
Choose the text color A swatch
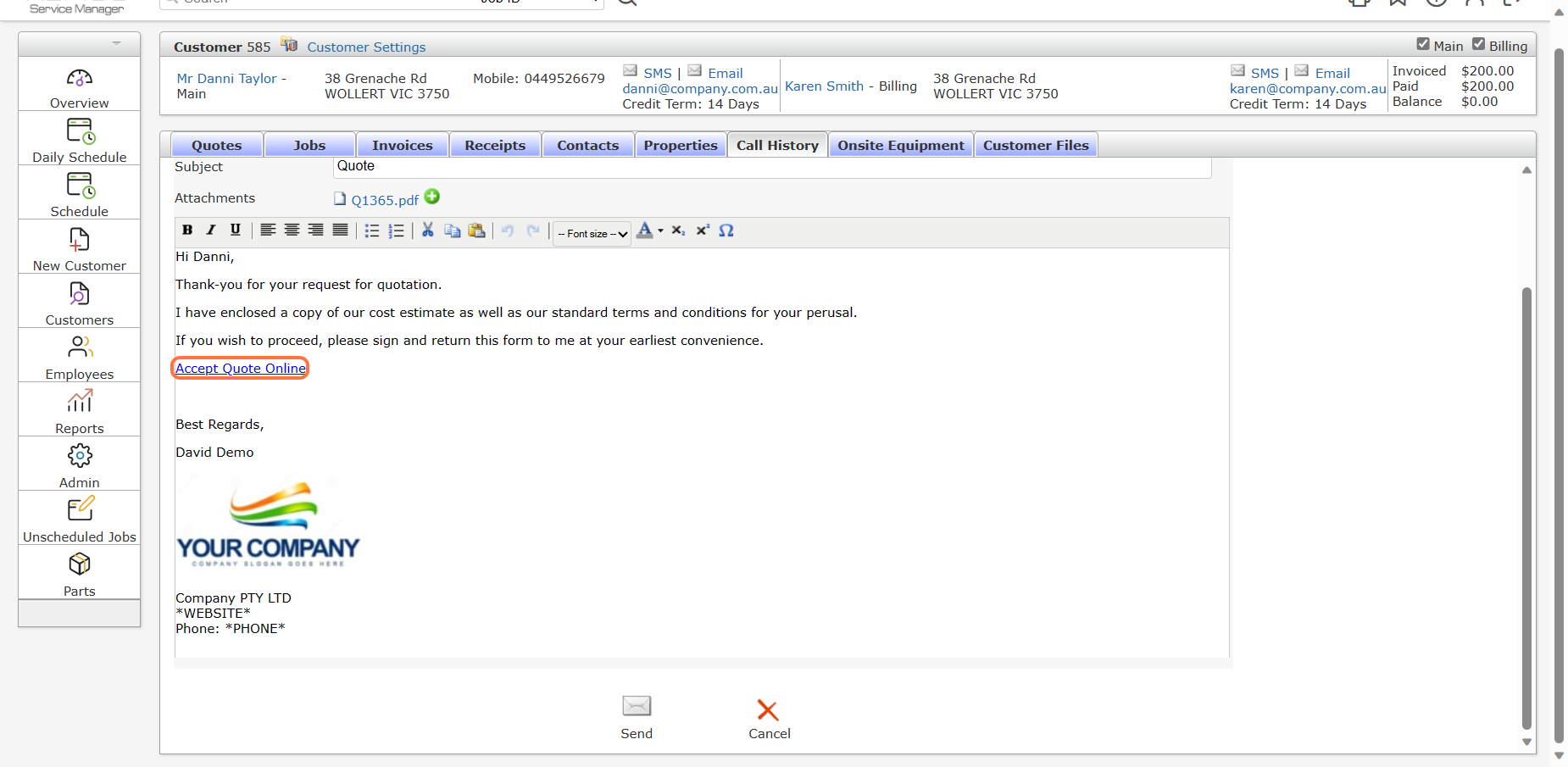645,230
